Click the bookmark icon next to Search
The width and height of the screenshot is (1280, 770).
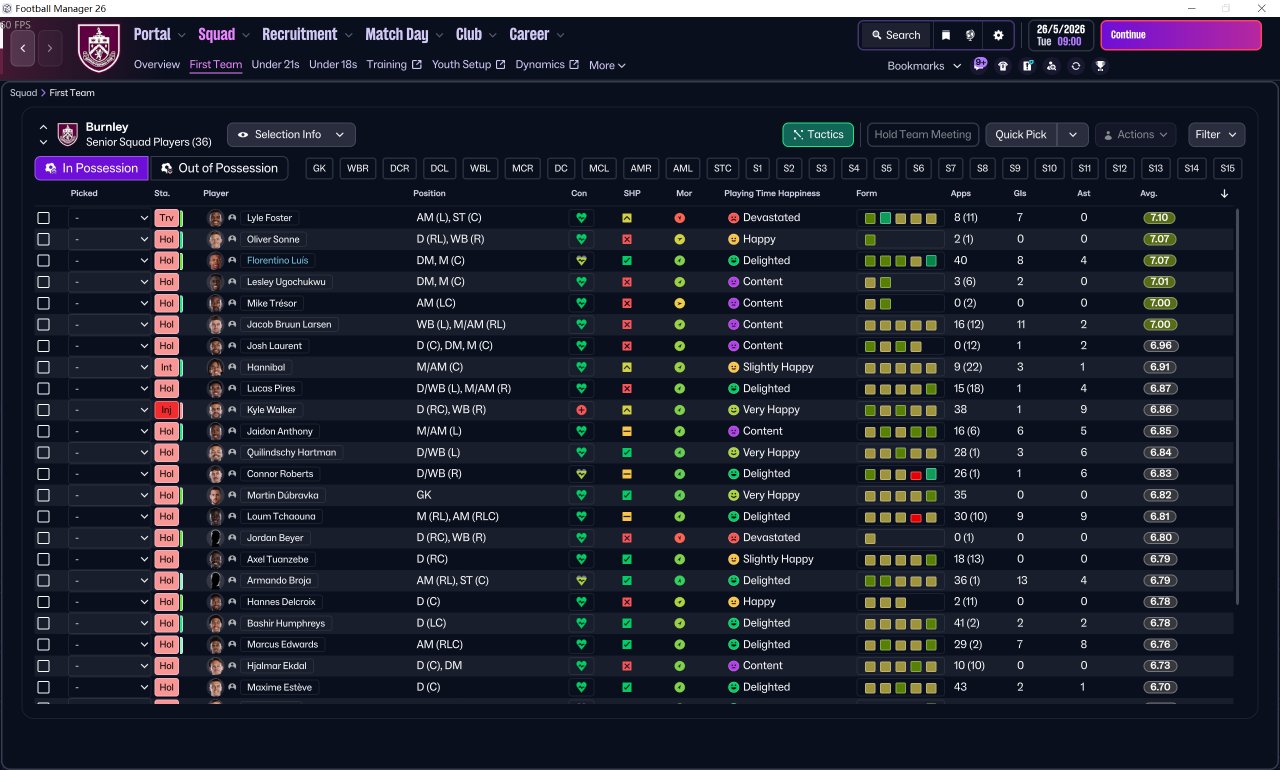coord(946,35)
